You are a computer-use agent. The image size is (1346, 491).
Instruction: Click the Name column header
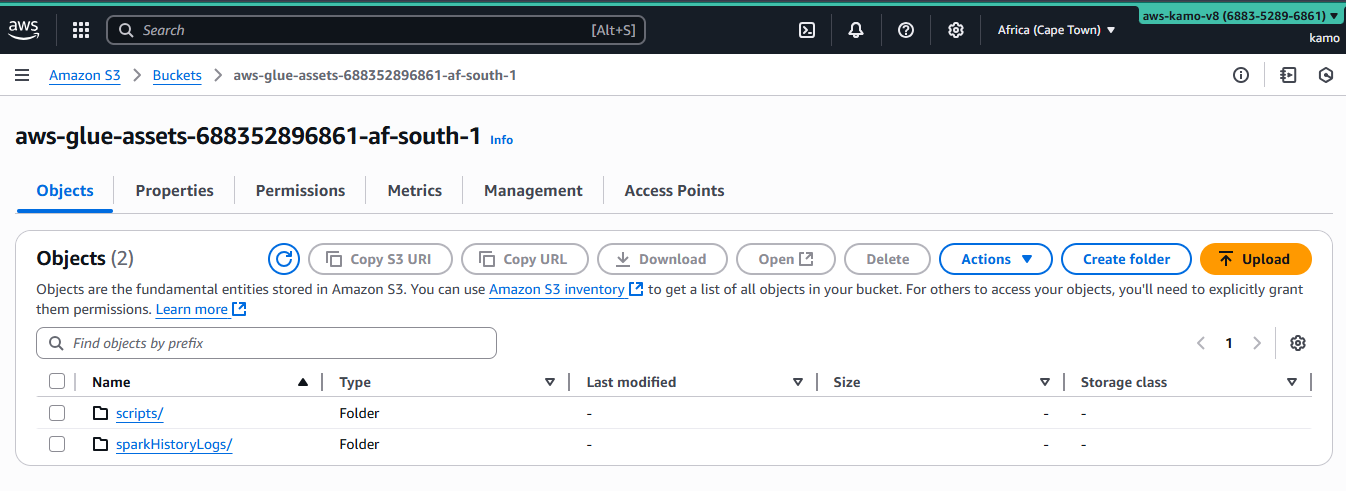point(111,382)
